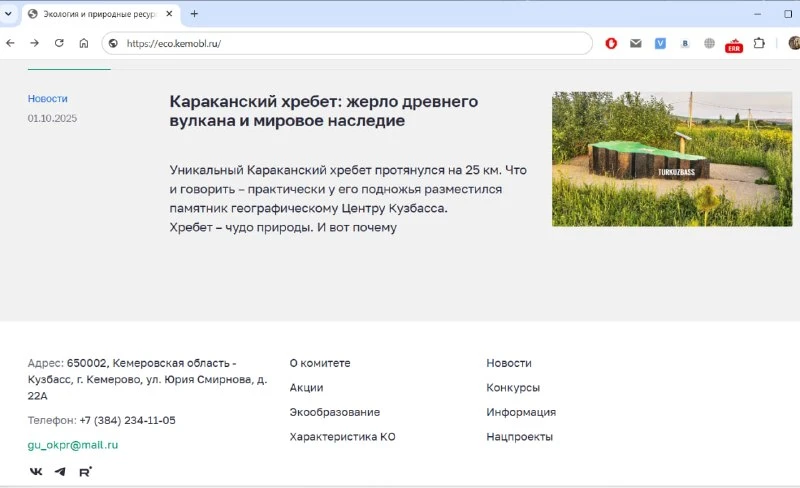Open the Информация footer link
The image size is (800, 488).
coord(521,412)
